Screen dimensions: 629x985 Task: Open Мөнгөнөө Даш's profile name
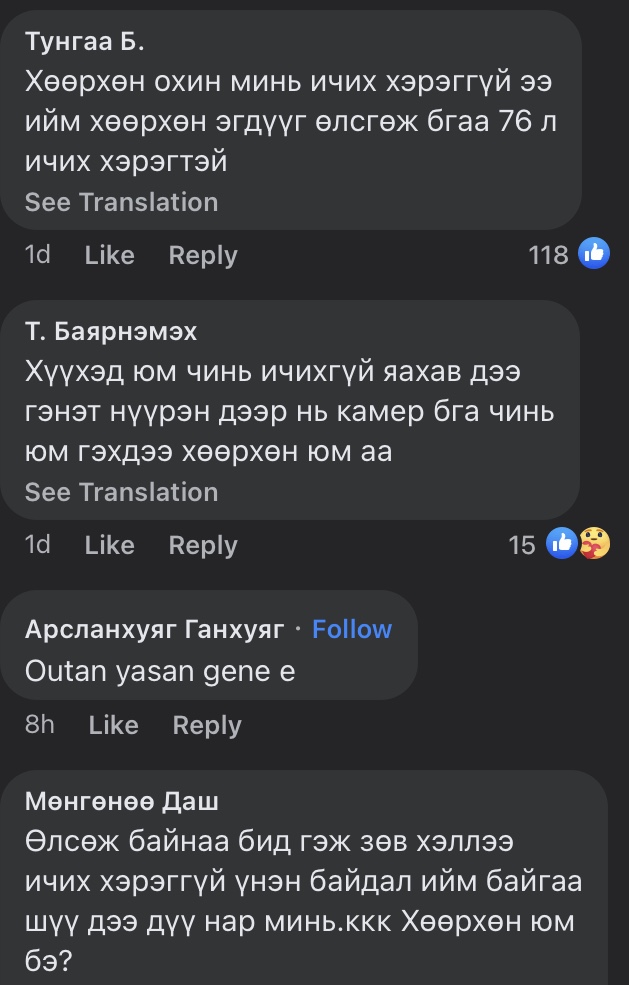pyautogui.click(x=121, y=801)
